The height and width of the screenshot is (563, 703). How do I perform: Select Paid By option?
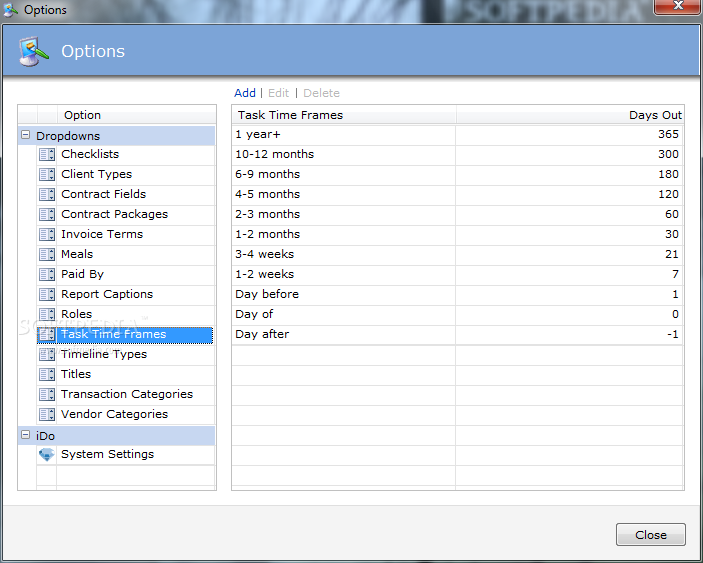point(126,274)
